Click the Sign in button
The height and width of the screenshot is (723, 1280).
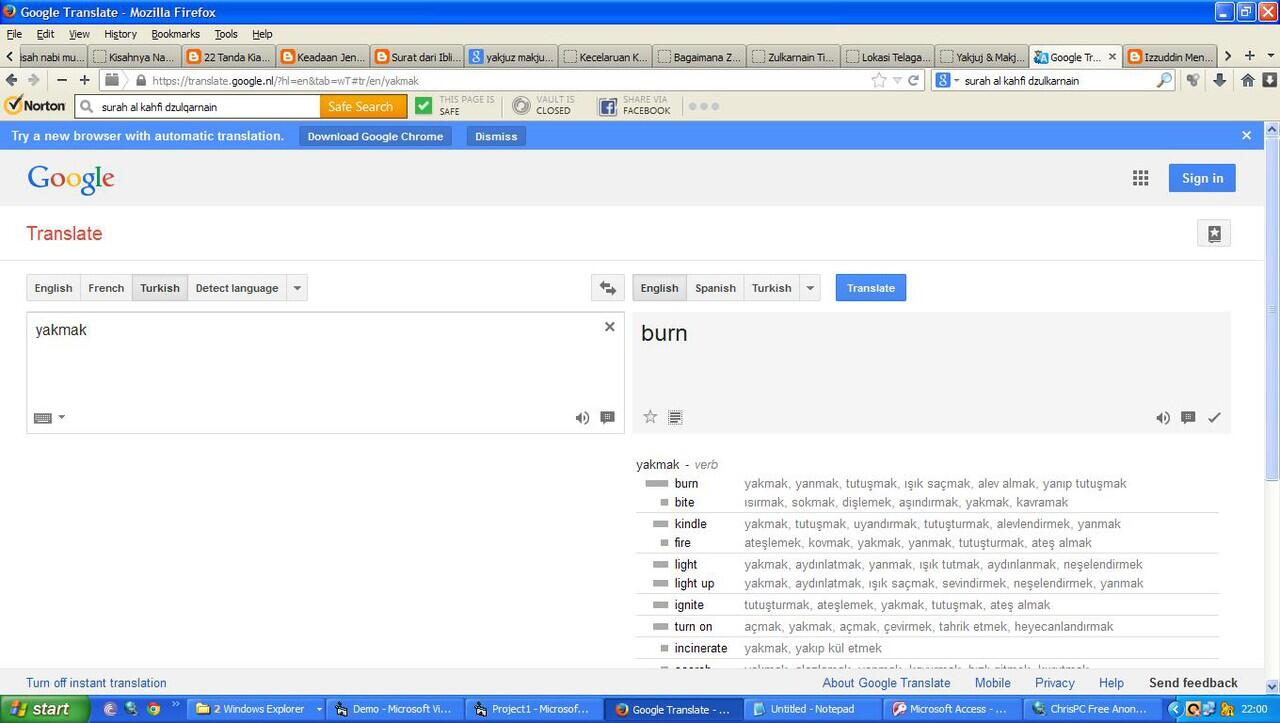pyautogui.click(x=1202, y=178)
